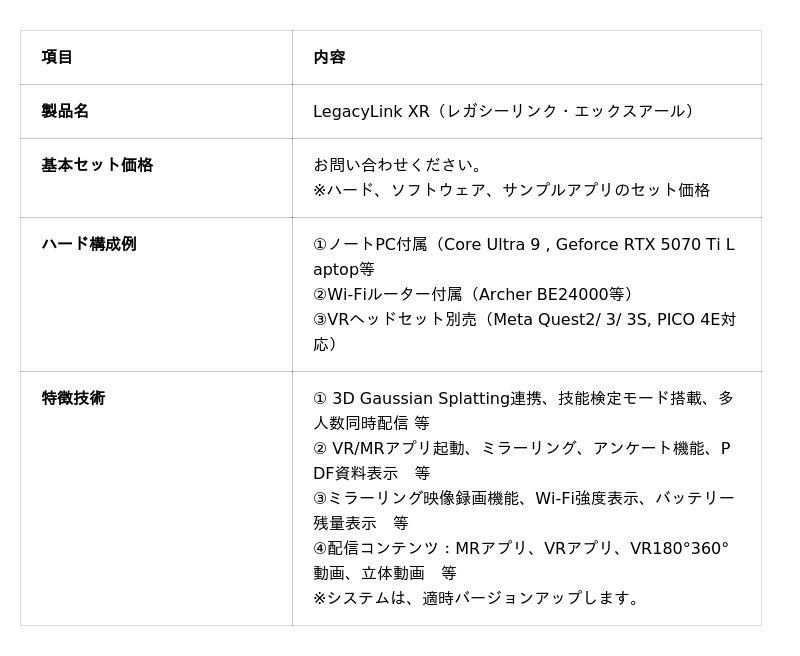Select the 基本セット価格 row label
Screen dimensions: 800x656
click(x=97, y=165)
